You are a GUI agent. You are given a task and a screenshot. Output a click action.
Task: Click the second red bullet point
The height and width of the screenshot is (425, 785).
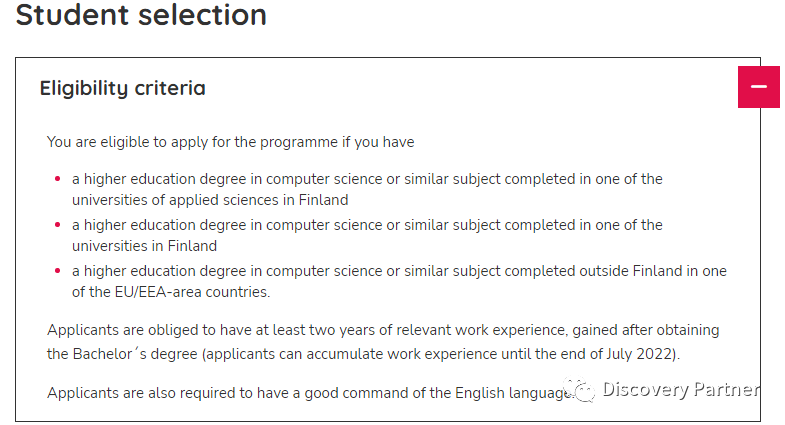tap(58, 225)
